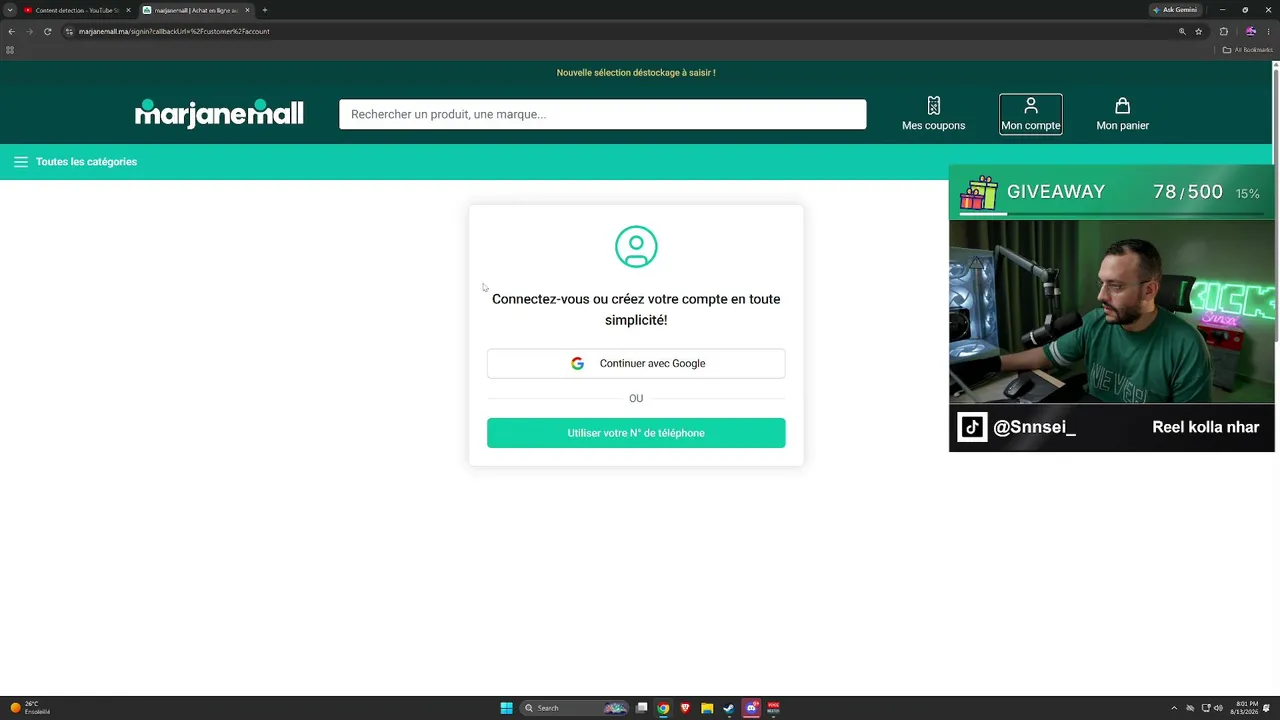This screenshot has width=1280, height=720.
Task: Click the taskbar Search box
Action: pos(575,708)
